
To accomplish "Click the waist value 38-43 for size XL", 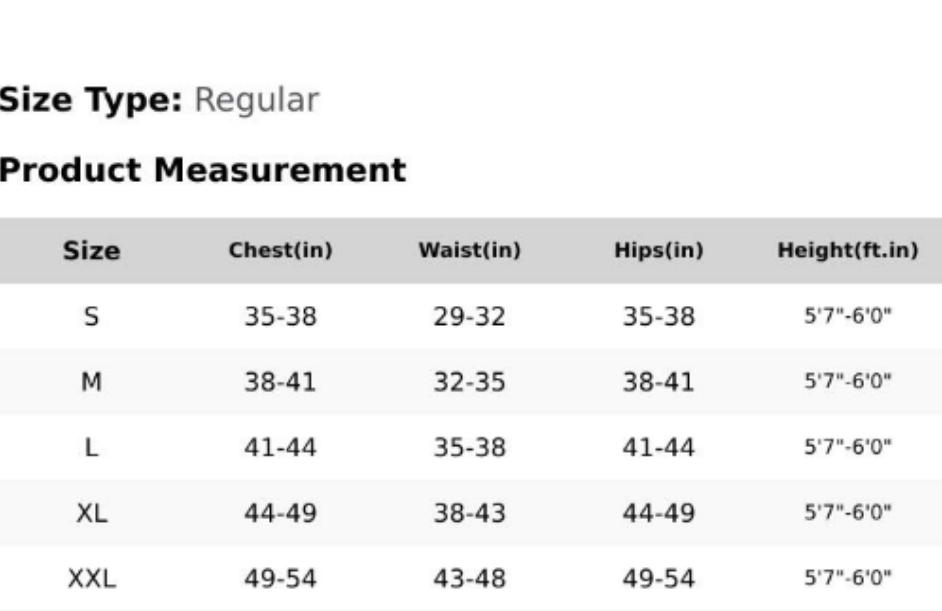I will [469, 513].
